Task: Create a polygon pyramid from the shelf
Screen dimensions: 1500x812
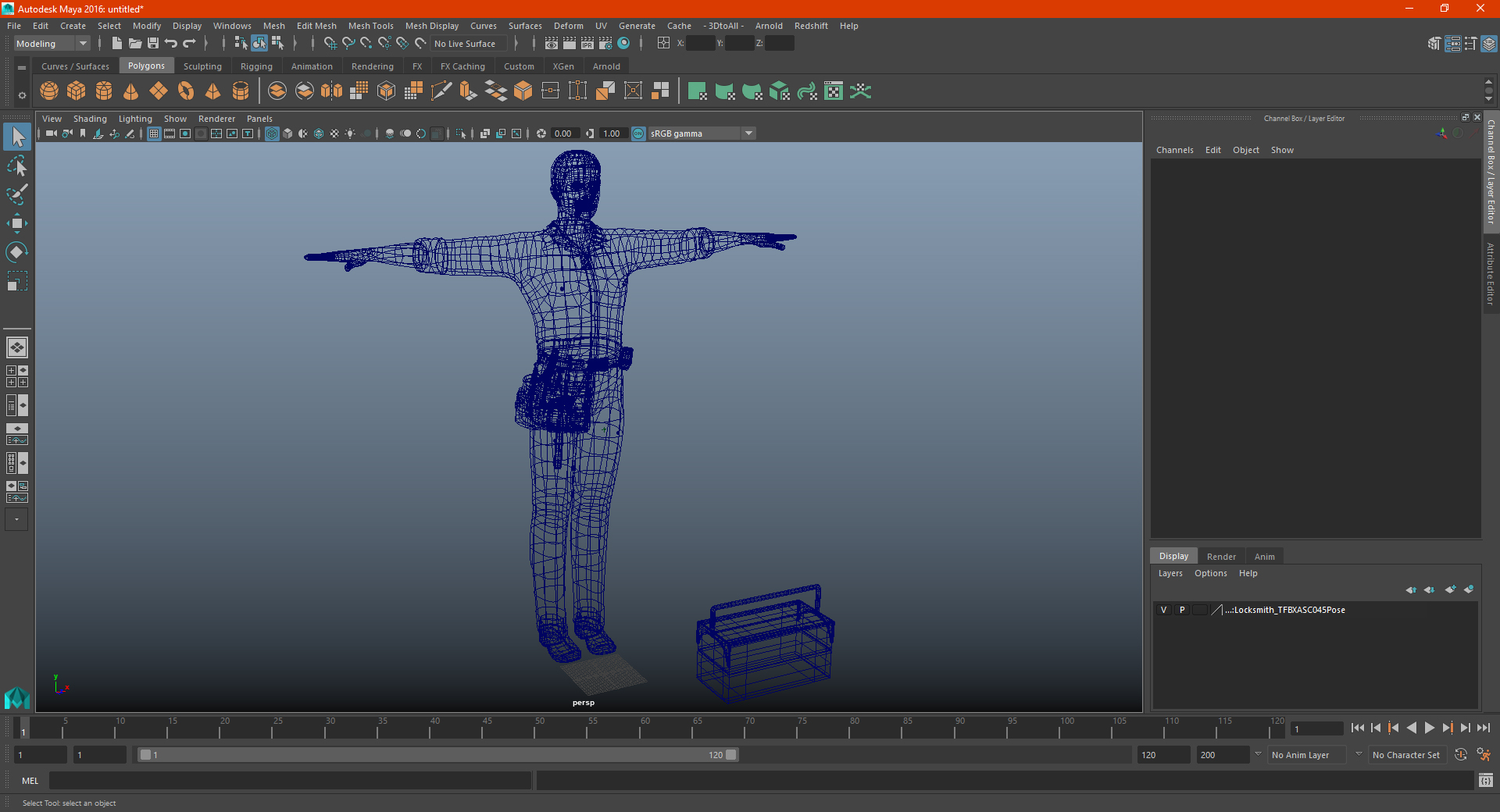Action: pos(213,91)
